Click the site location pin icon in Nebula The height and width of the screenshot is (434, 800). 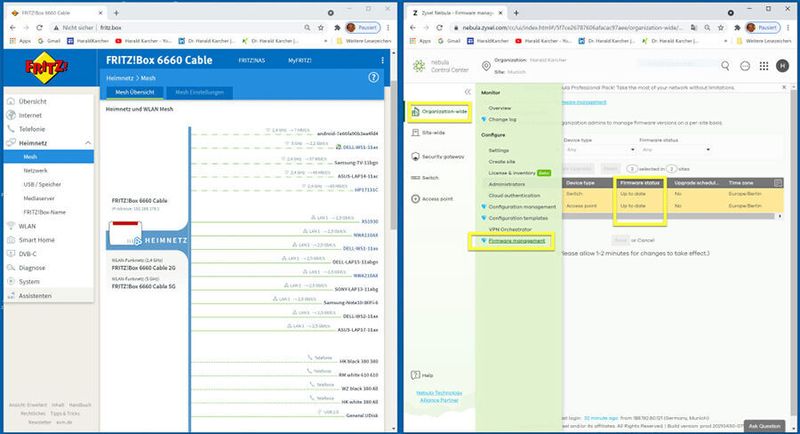(x=486, y=66)
